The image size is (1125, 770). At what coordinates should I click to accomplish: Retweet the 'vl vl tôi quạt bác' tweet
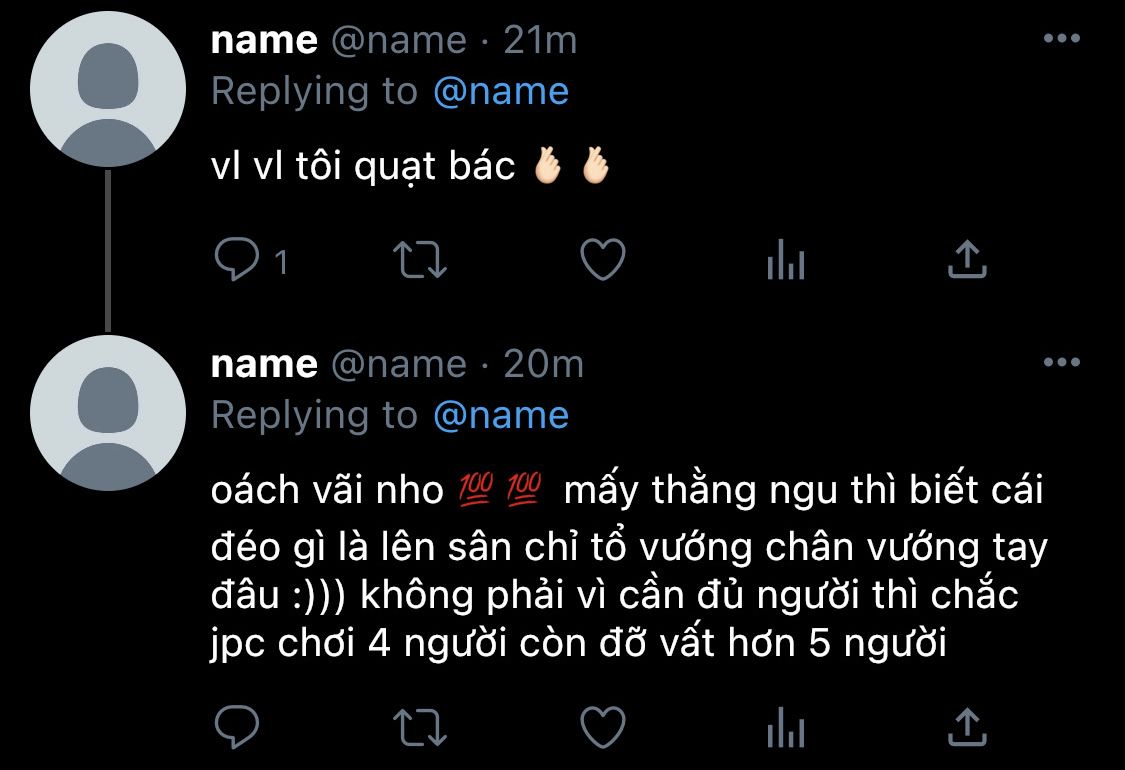(420, 259)
